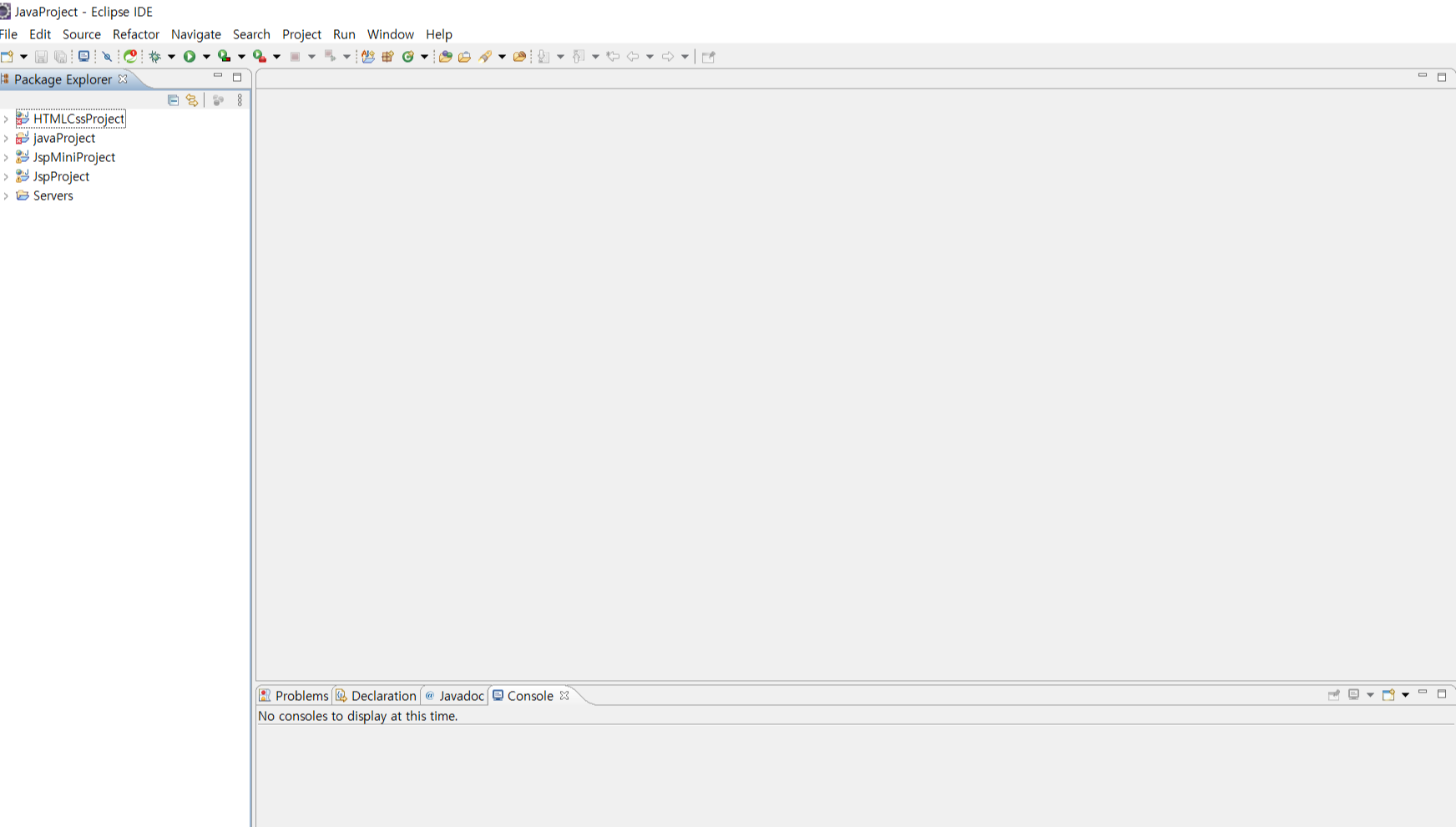Open a terminal with the monitor icon

point(83,57)
